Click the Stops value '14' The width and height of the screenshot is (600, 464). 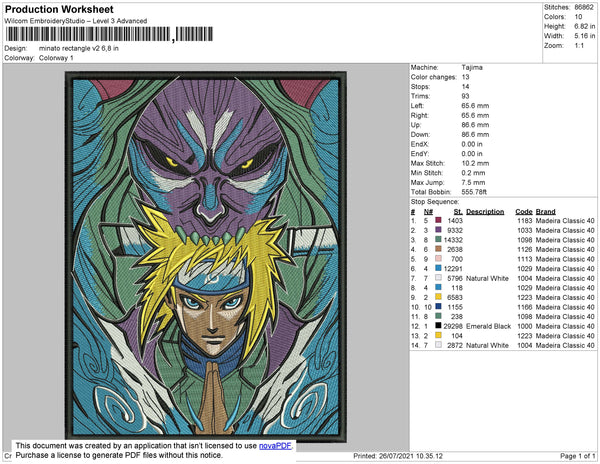click(465, 86)
